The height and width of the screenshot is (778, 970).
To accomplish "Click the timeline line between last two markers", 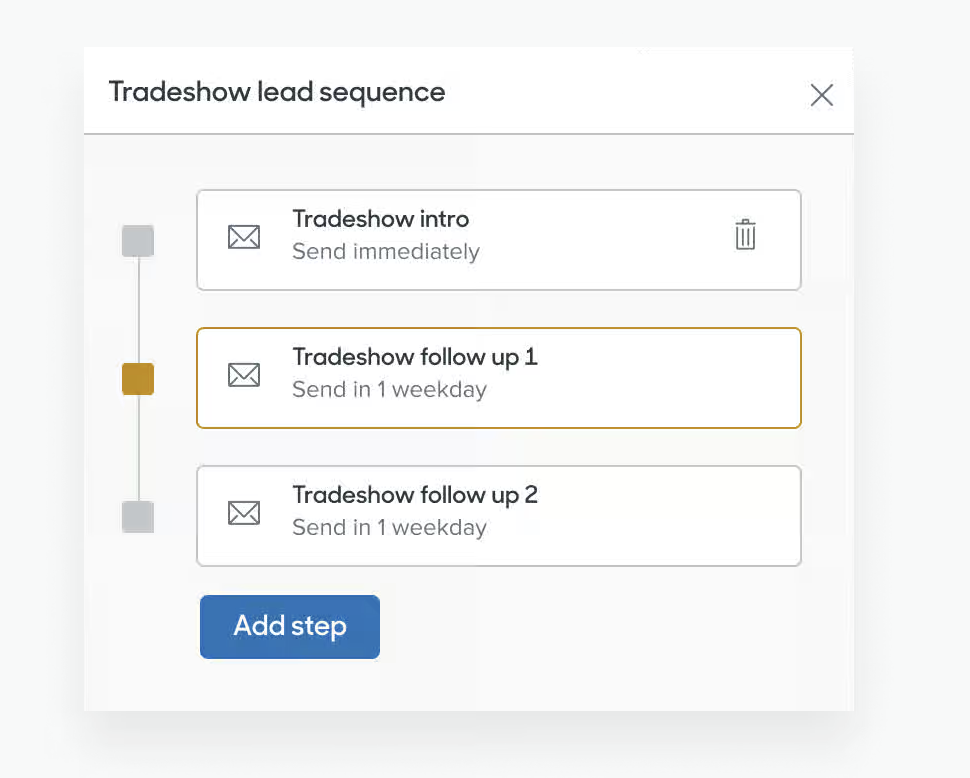I will click(x=138, y=448).
